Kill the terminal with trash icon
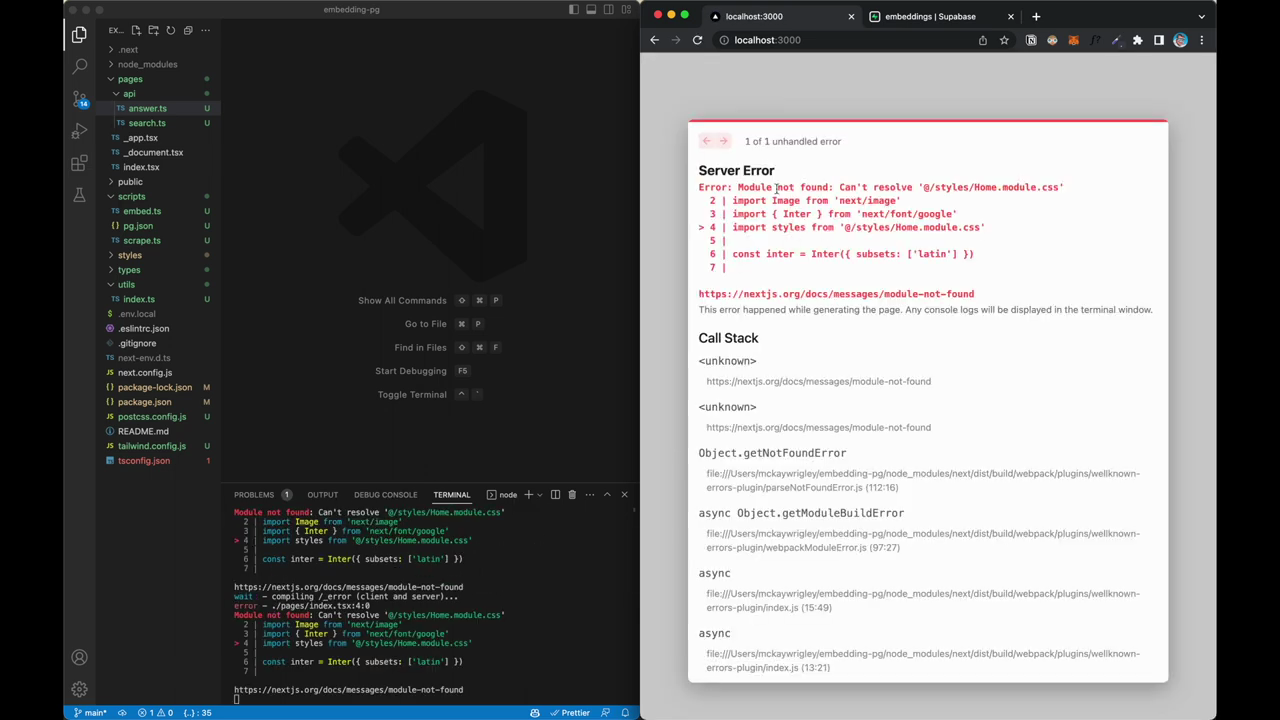Screen dimensions: 1280x720 572,494
